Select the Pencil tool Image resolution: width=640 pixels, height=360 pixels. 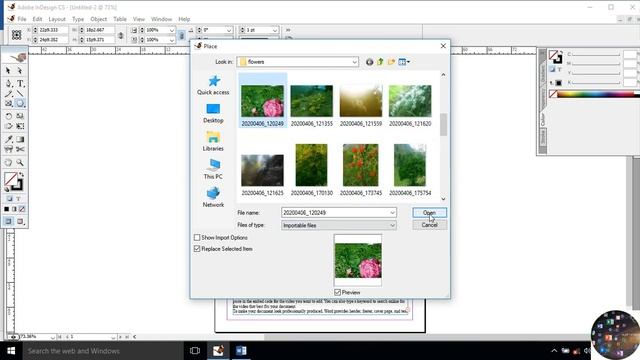tap(8, 94)
